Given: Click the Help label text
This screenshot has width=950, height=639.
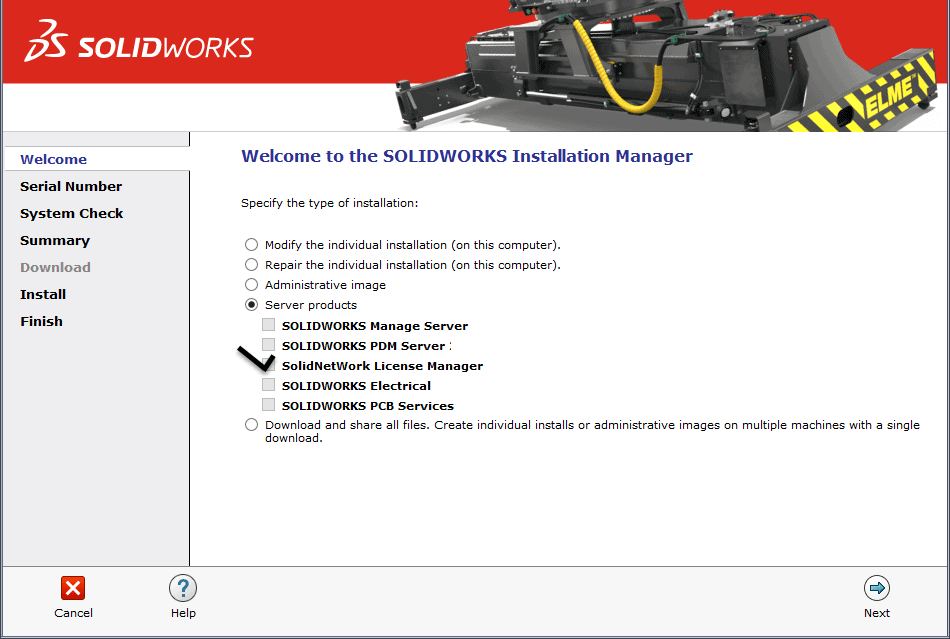Looking at the screenshot, I should pos(183,613).
